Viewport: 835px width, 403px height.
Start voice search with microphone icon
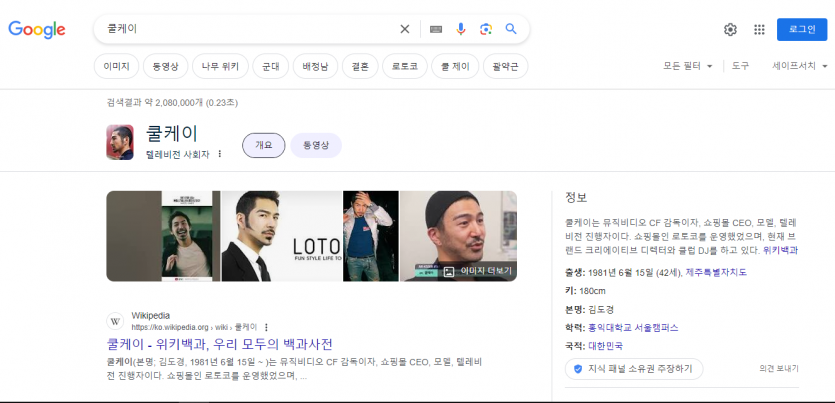pos(461,29)
